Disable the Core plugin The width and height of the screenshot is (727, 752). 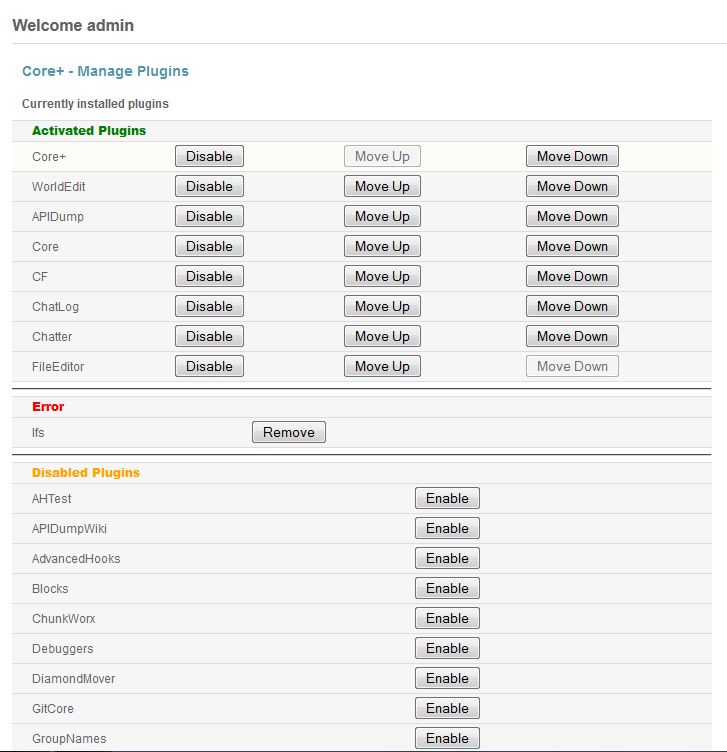[209, 246]
